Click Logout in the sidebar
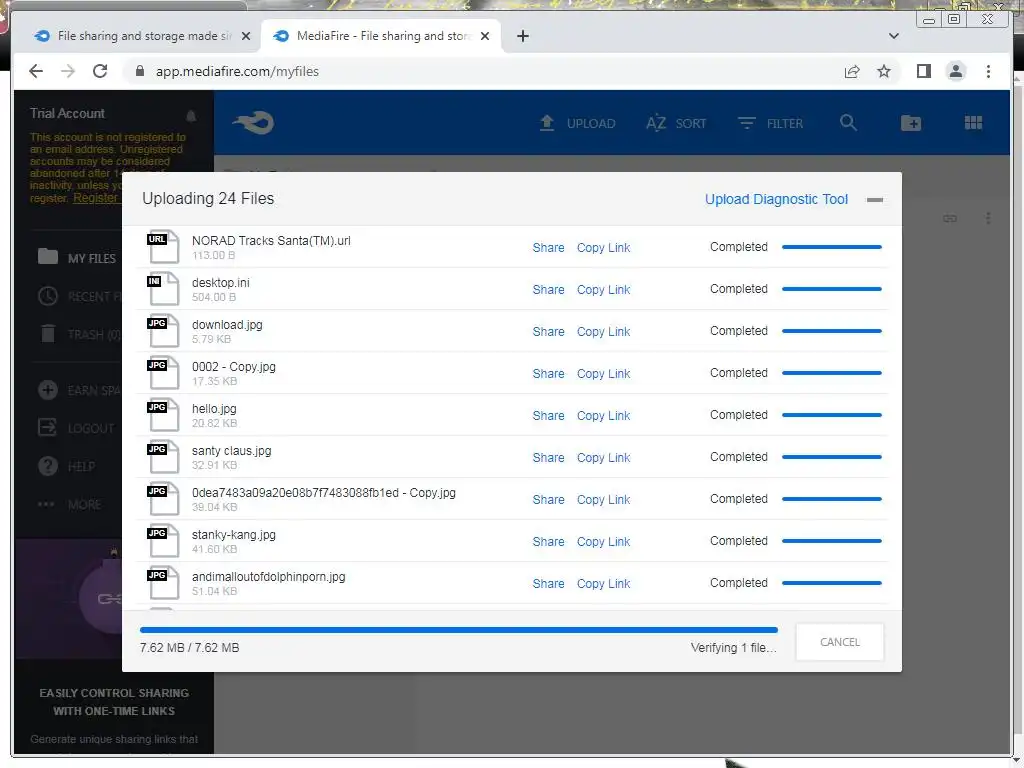Image resolution: width=1024 pixels, height=768 pixels. [76, 428]
